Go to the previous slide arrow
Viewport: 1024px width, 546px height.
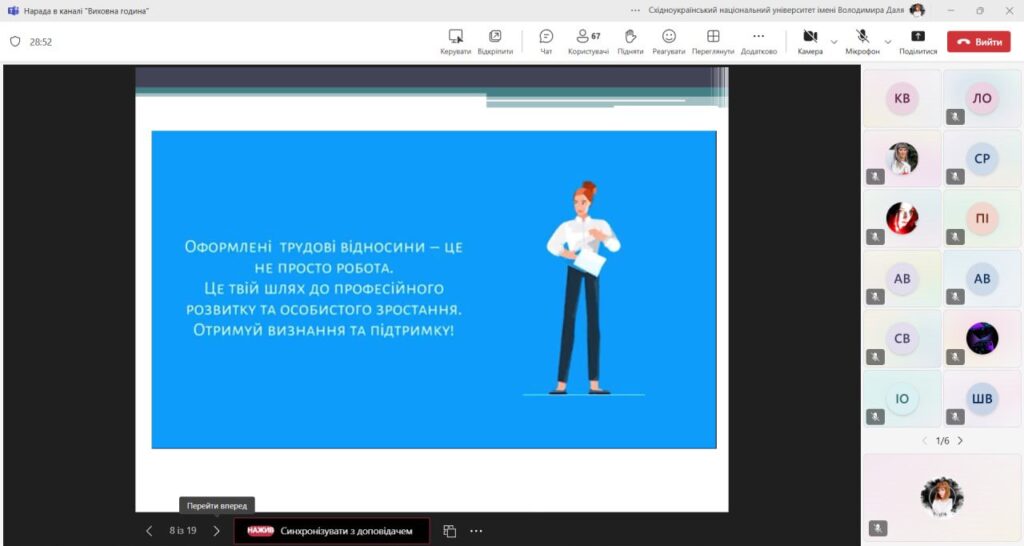[150, 531]
